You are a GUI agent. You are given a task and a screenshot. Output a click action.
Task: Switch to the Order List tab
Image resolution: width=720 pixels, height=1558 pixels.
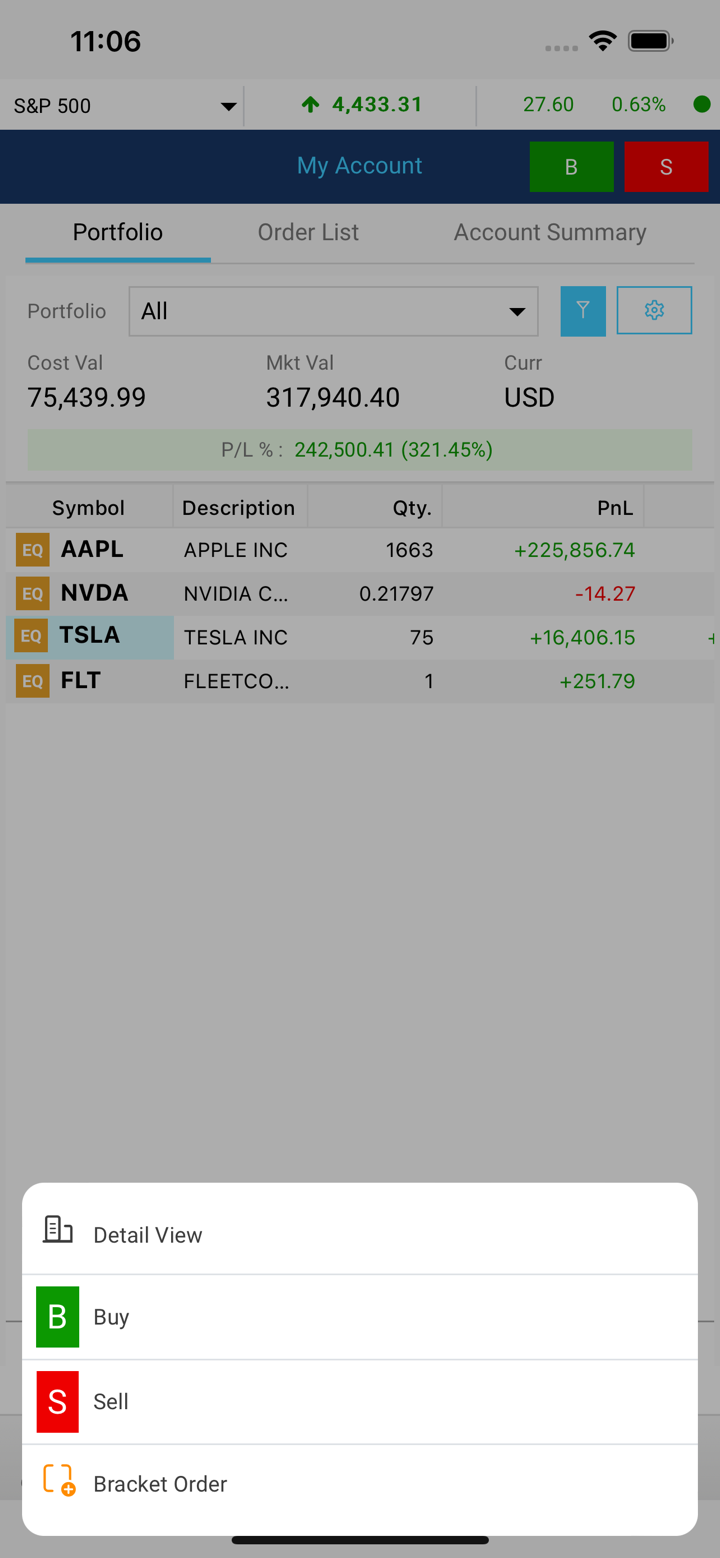[308, 232]
